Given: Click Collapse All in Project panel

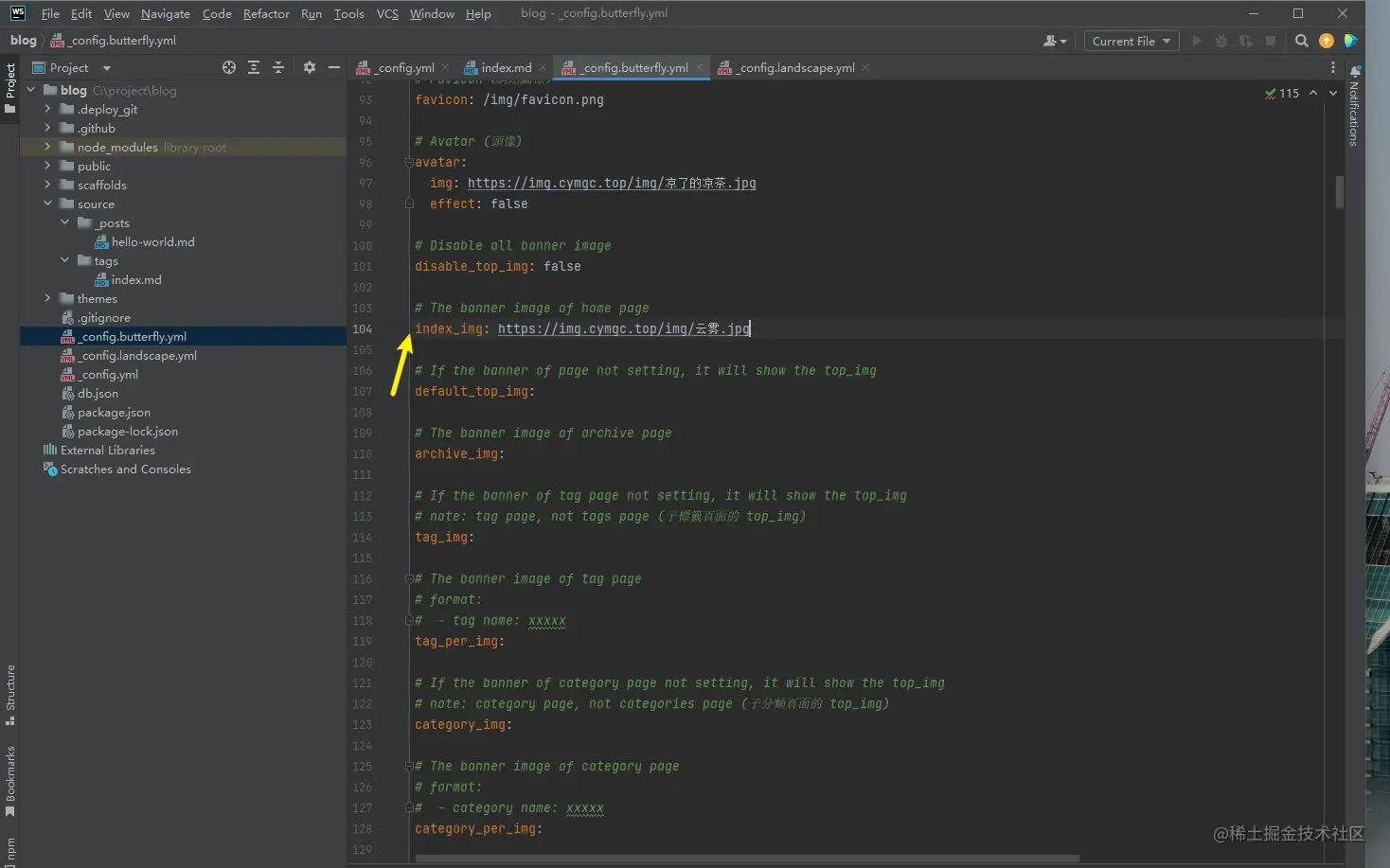Looking at the screenshot, I should (278, 67).
